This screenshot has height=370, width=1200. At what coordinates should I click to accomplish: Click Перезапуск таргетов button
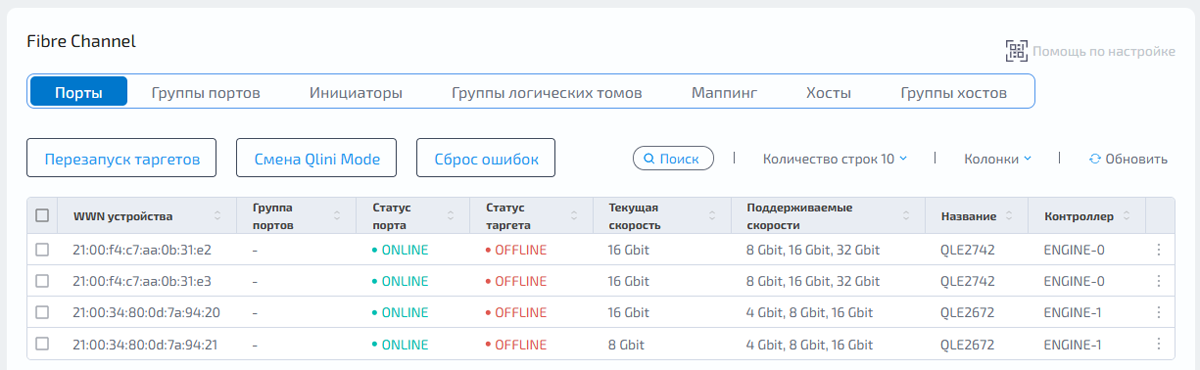click(x=121, y=158)
